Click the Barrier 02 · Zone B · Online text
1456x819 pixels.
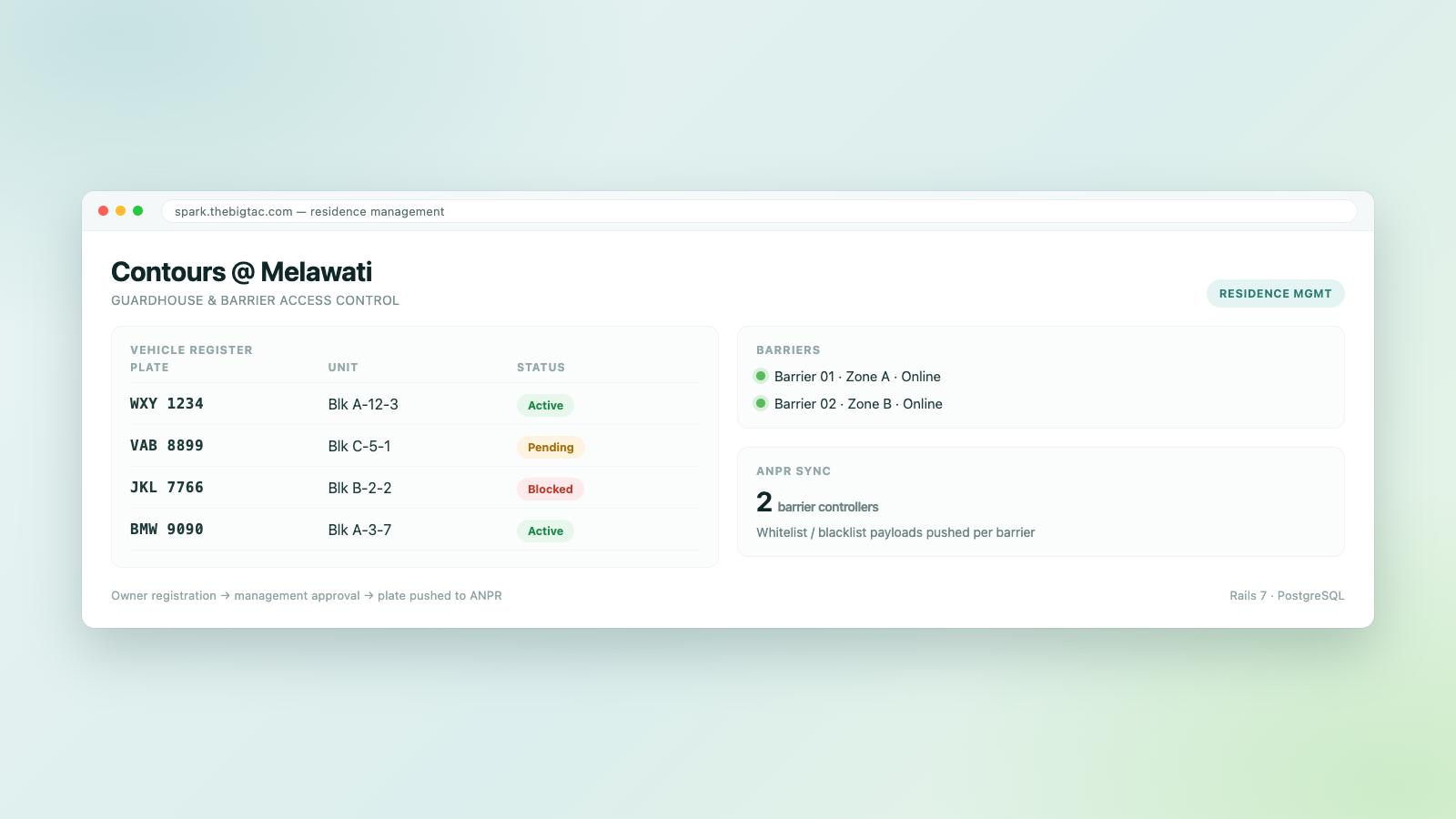pos(858,404)
